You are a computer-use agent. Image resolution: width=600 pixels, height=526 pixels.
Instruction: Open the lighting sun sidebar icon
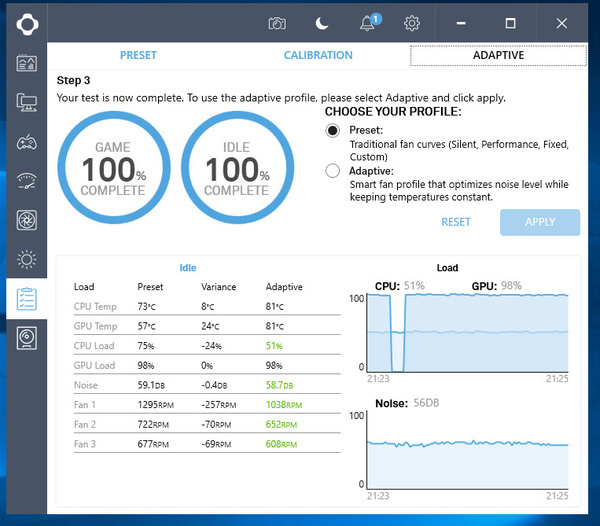coord(27,260)
